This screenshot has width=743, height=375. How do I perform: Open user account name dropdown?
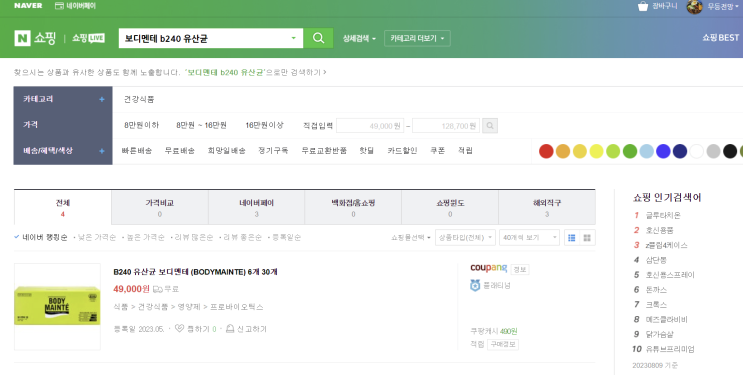(723, 7)
